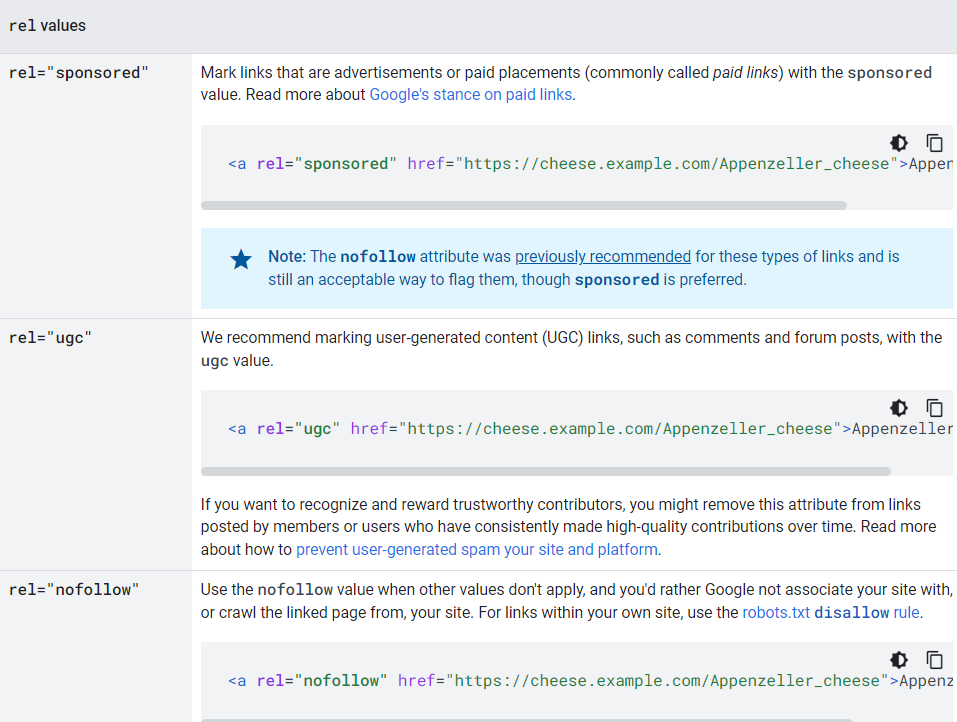Toggle dark theme on ugc code block

898,408
